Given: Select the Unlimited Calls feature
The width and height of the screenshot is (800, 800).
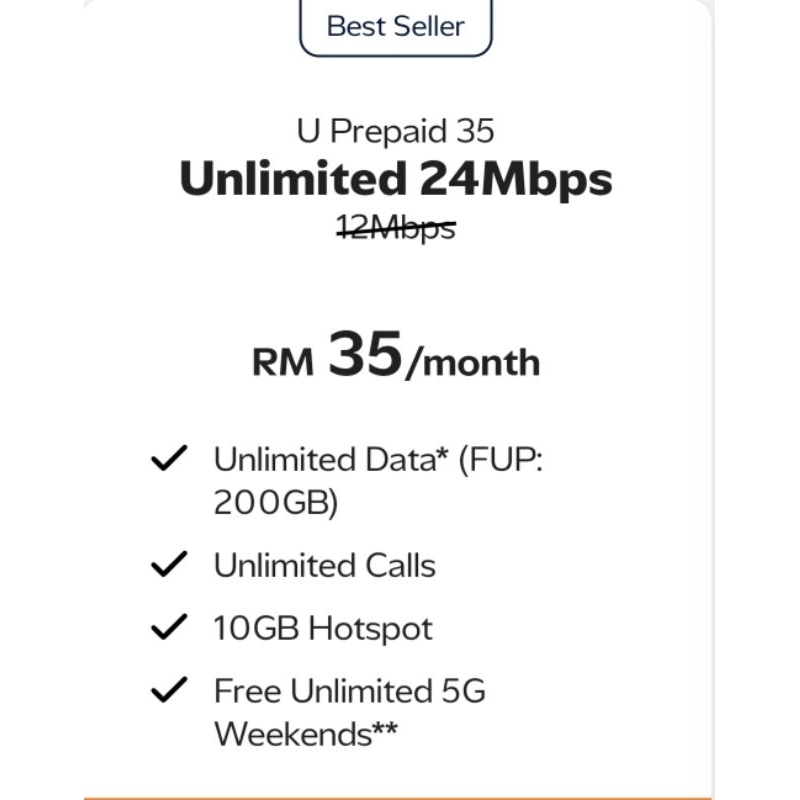Looking at the screenshot, I should (x=325, y=566).
